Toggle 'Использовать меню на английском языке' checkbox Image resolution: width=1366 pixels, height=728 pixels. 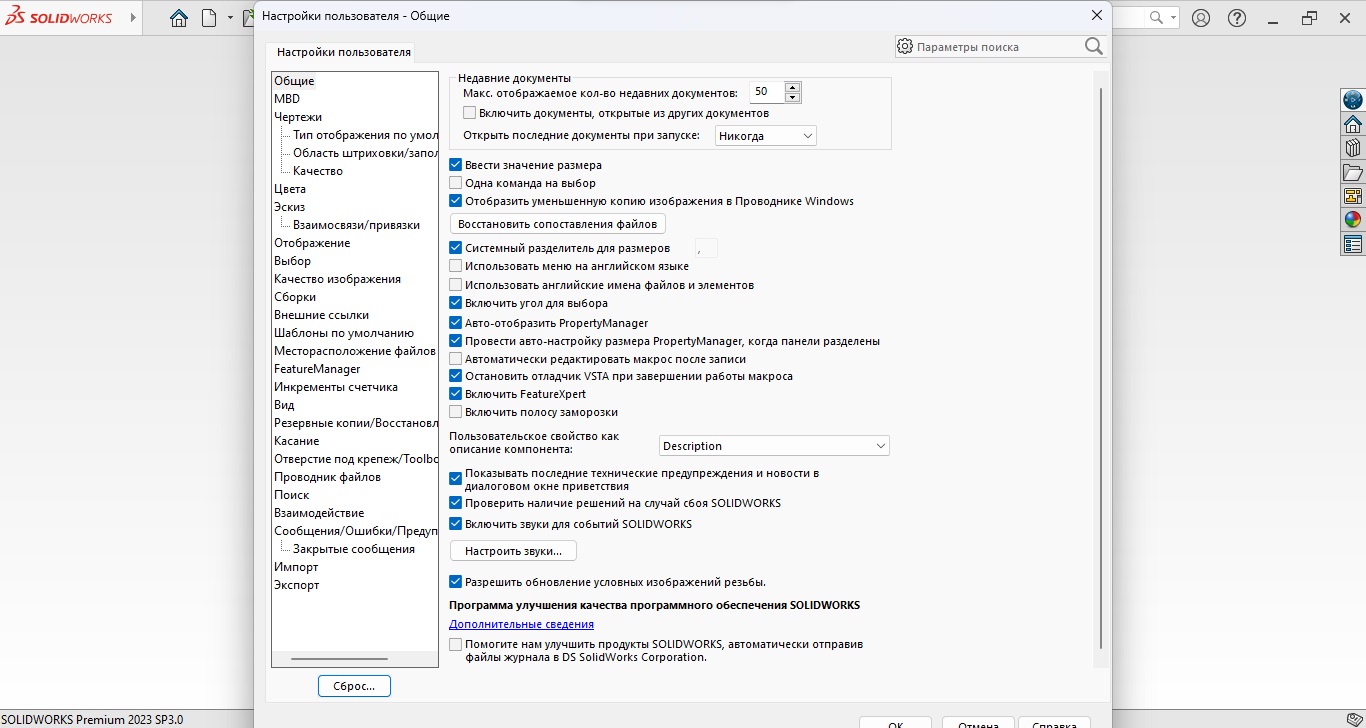coord(456,266)
